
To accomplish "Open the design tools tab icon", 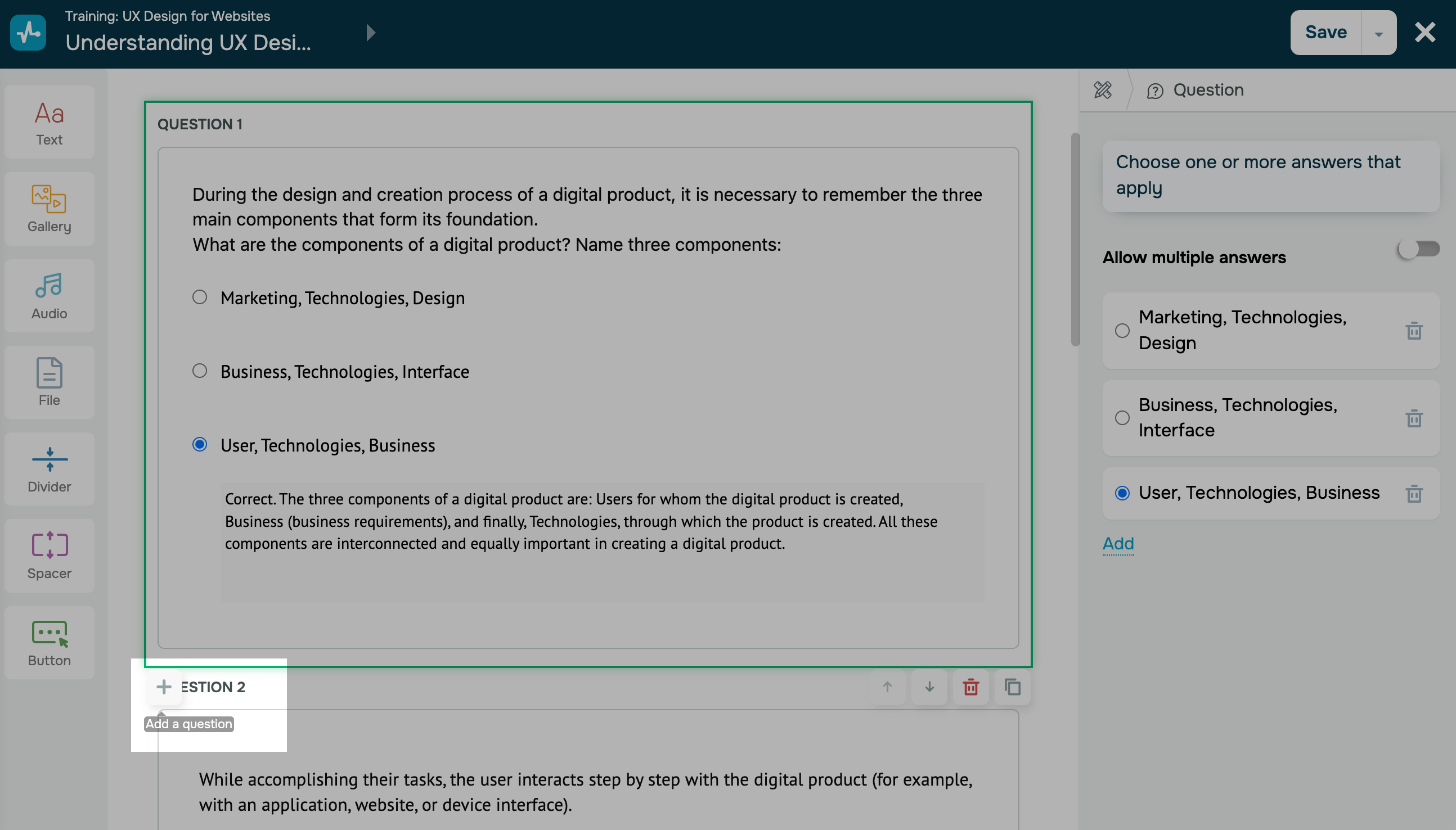I will tap(1103, 90).
